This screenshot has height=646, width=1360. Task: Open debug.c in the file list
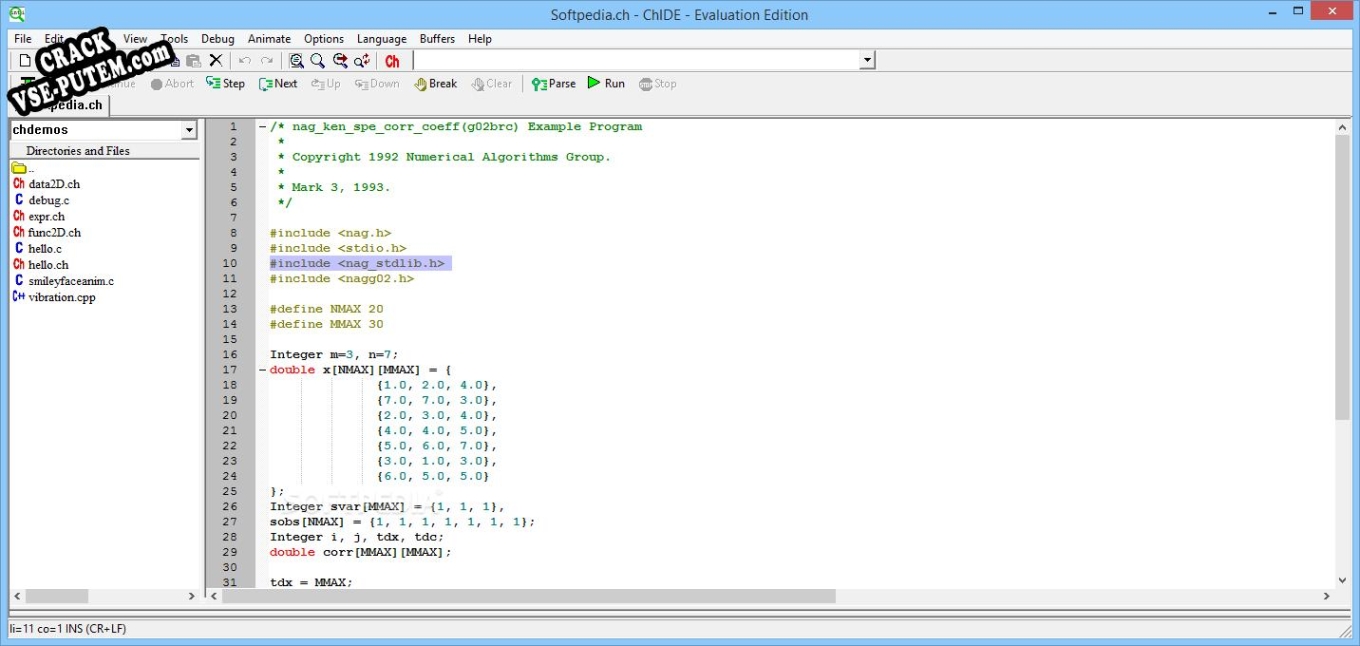[41, 200]
